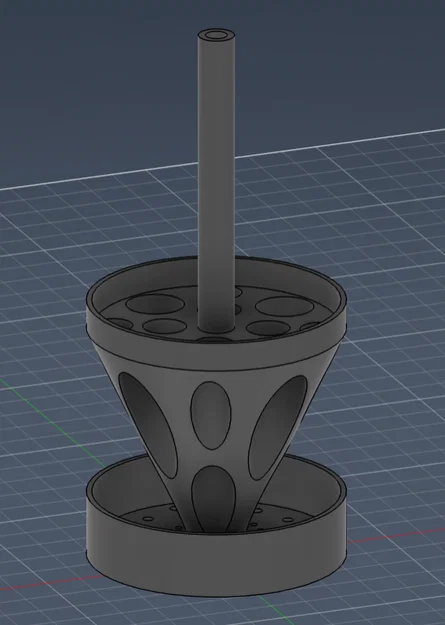
Task: Select the outer wall of the bottom base dish
Action: [x=216, y=566]
